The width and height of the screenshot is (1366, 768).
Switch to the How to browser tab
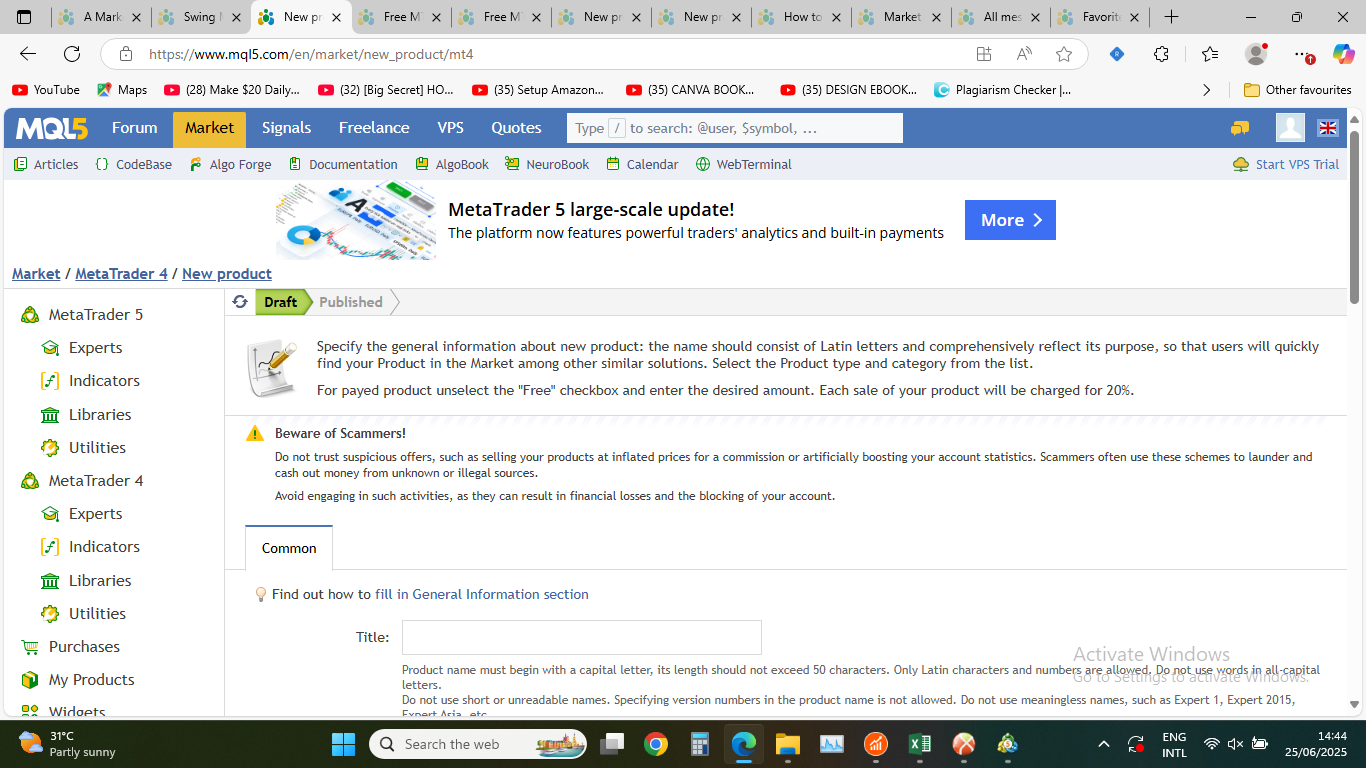click(x=802, y=17)
